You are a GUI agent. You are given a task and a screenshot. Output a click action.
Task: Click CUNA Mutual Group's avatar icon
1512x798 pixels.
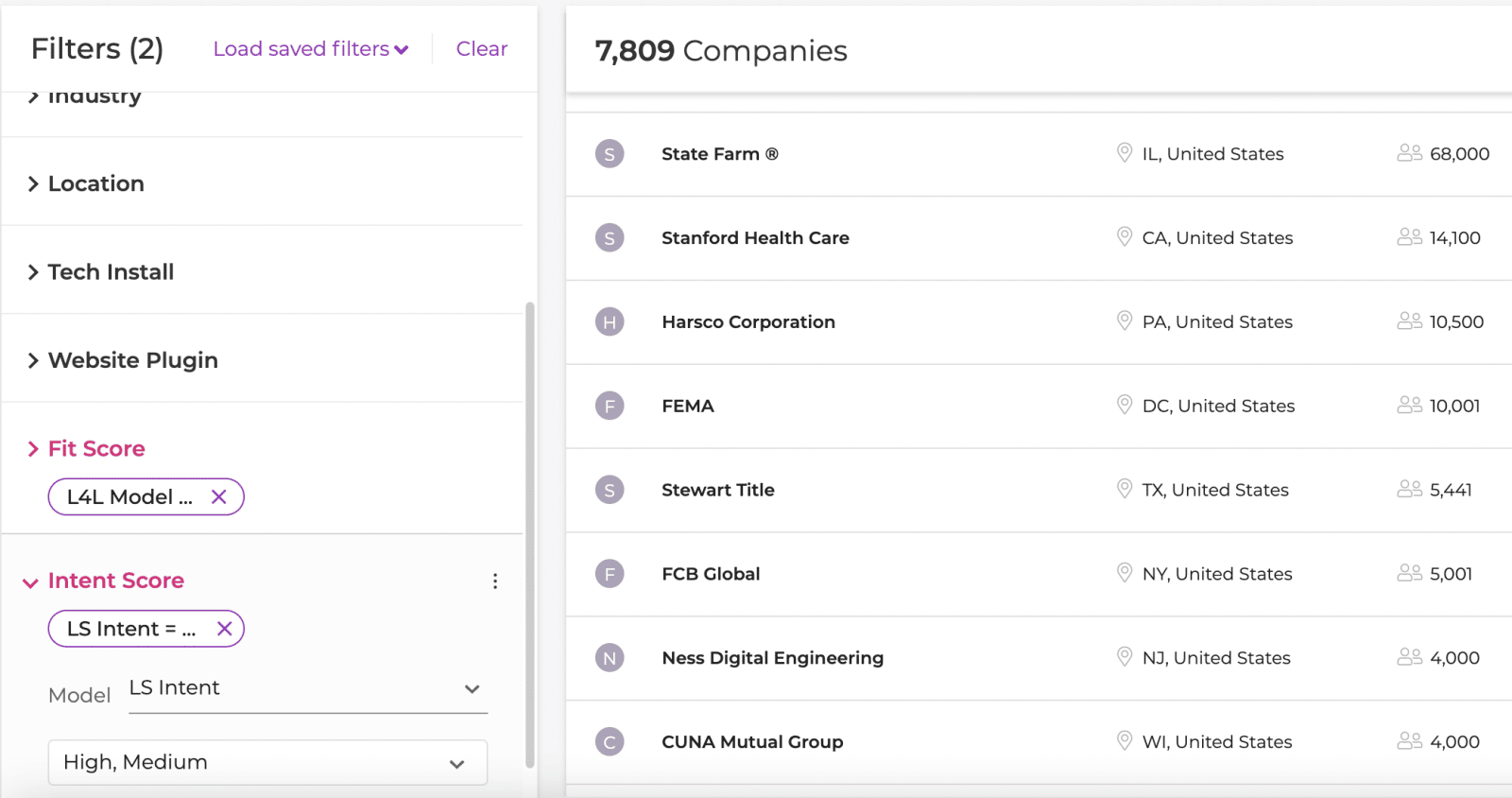point(610,742)
